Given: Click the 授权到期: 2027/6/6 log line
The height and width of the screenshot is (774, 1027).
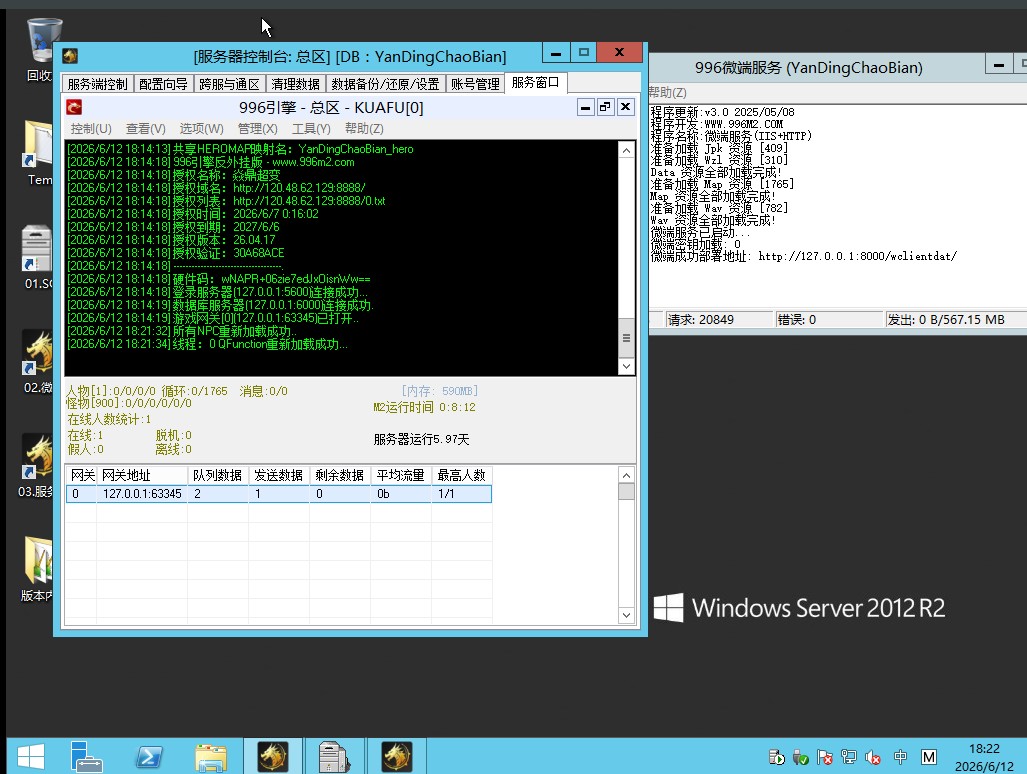Looking at the screenshot, I should tap(173, 227).
